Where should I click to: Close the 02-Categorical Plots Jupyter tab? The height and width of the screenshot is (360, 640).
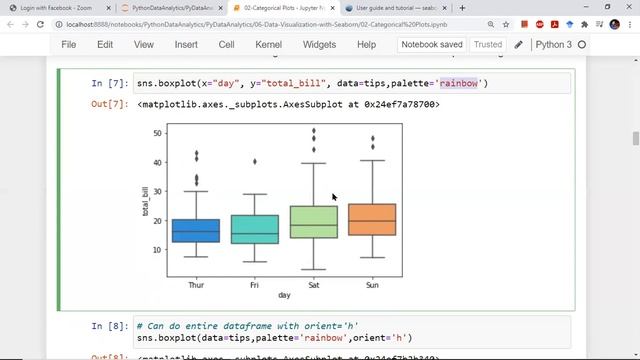[x=332, y=8]
